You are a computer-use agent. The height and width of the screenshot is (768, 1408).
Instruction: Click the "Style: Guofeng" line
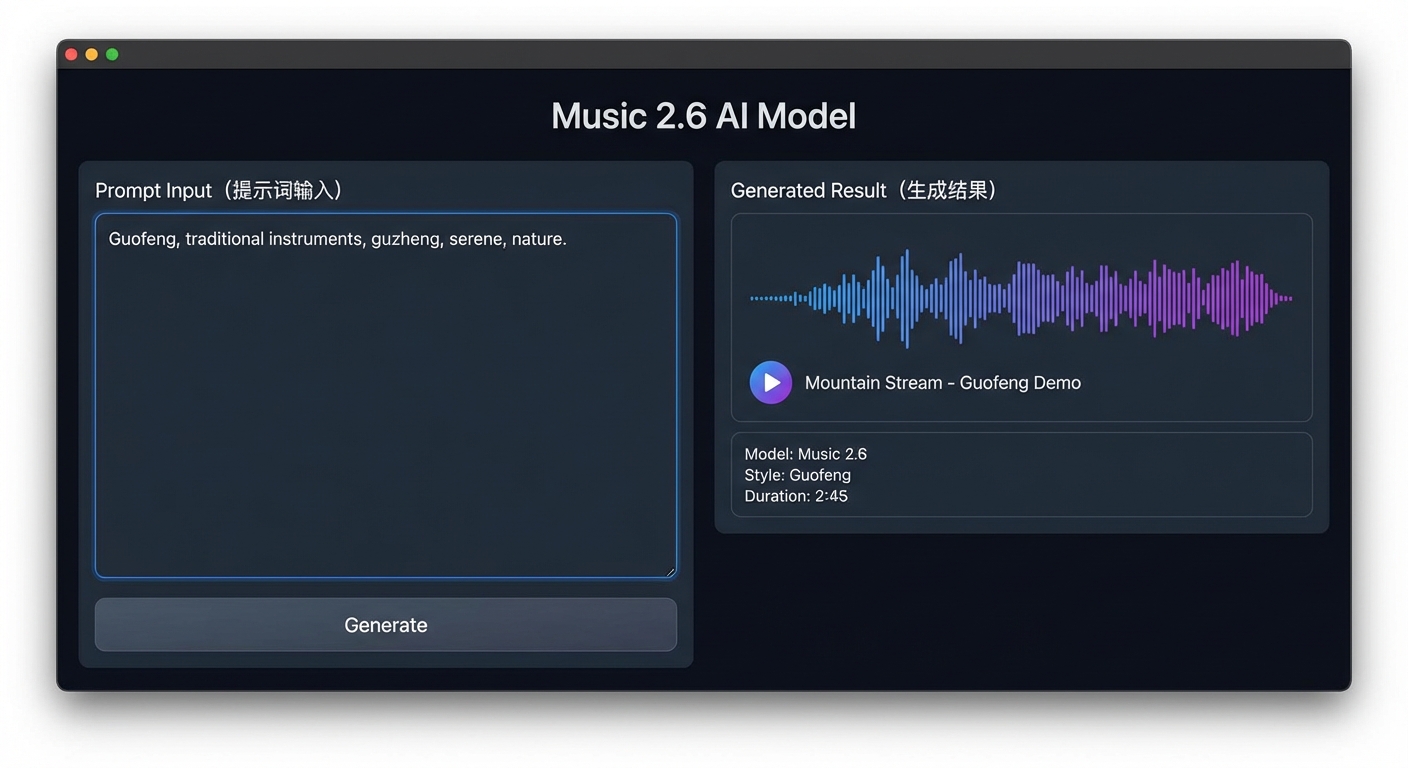pyautogui.click(x=798, y=475)
